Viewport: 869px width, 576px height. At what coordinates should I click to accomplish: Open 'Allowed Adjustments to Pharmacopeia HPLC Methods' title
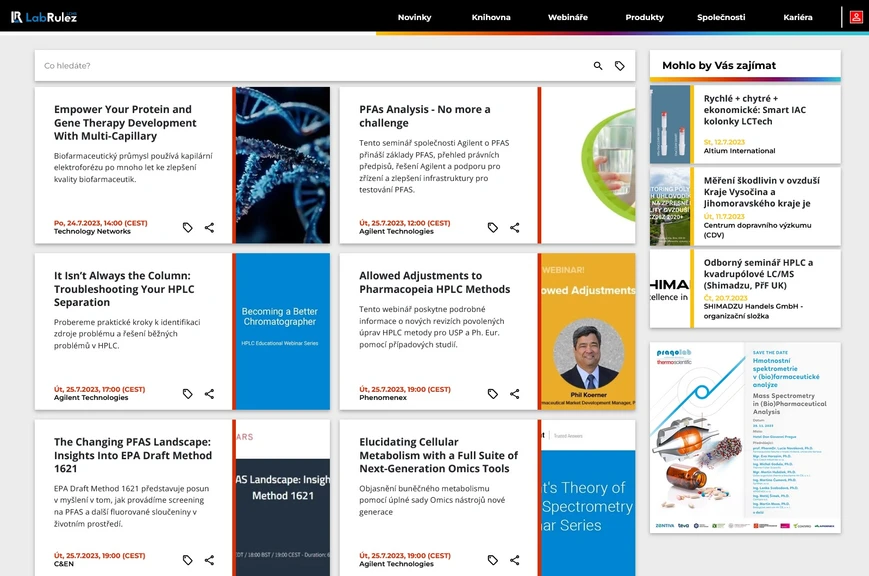(x=434, y=282)
